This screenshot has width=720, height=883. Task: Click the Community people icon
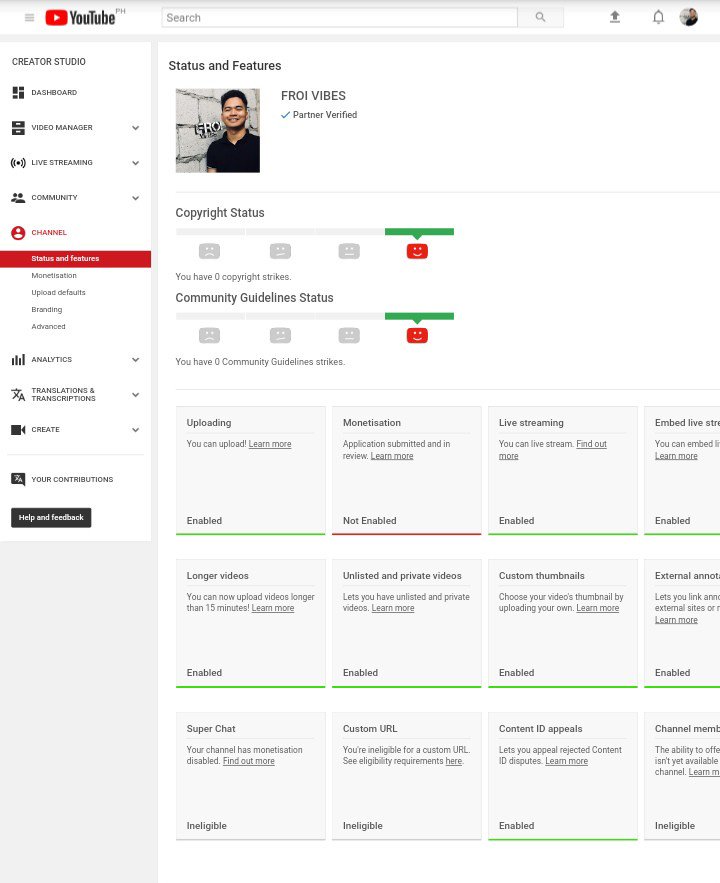coord(18,198)
